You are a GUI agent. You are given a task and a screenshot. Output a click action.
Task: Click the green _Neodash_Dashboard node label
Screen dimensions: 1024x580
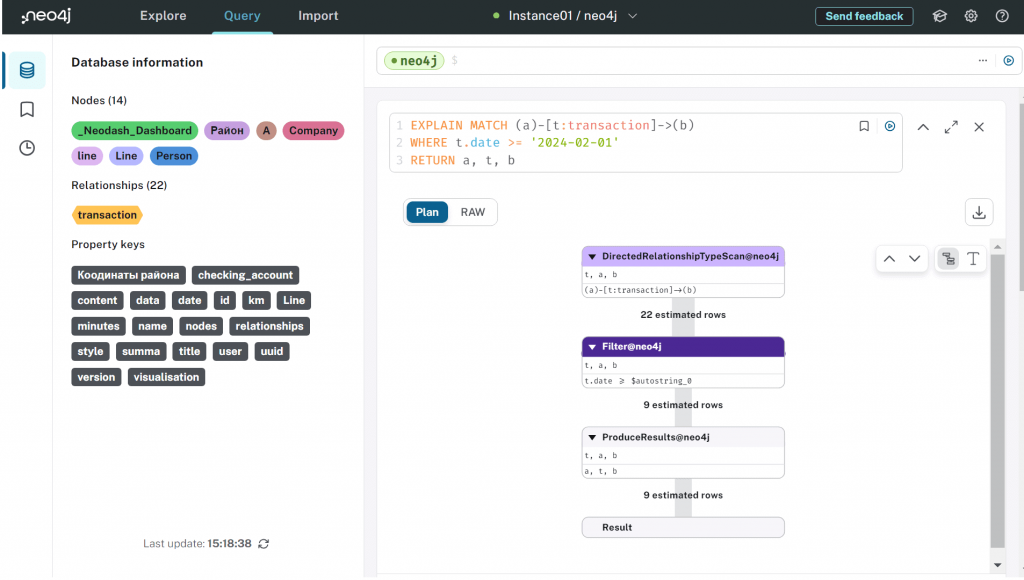pyautogui.click(x=135, y=131)
